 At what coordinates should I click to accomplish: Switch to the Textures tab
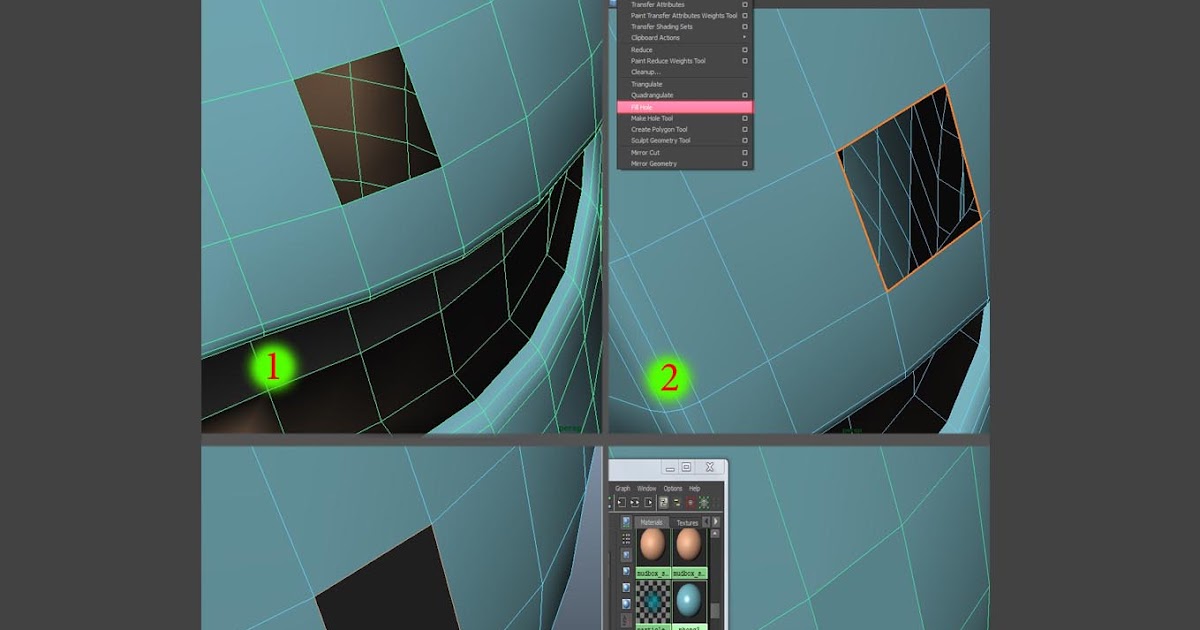688,522
